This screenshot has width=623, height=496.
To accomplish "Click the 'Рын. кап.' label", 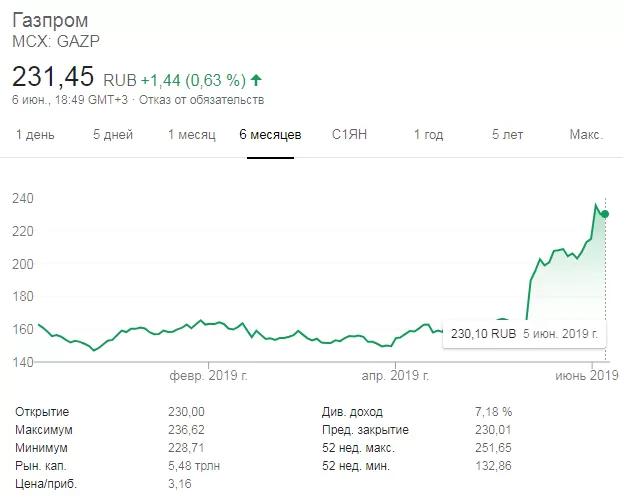I will tap(41, 466).
